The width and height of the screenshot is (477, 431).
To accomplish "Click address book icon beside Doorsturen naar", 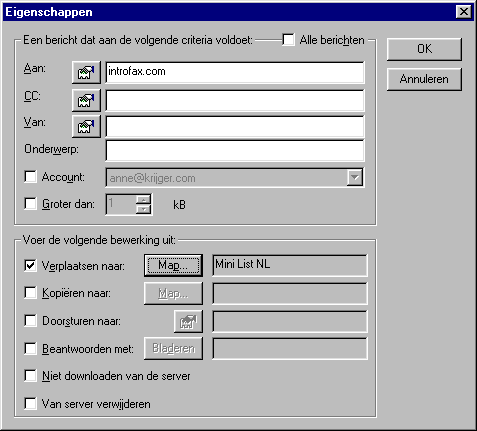I will tap(188, 321).
